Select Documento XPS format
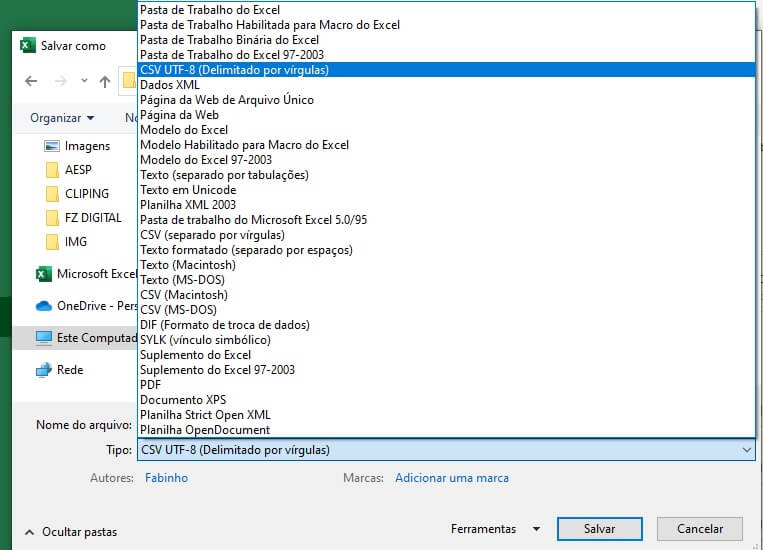 446,400
